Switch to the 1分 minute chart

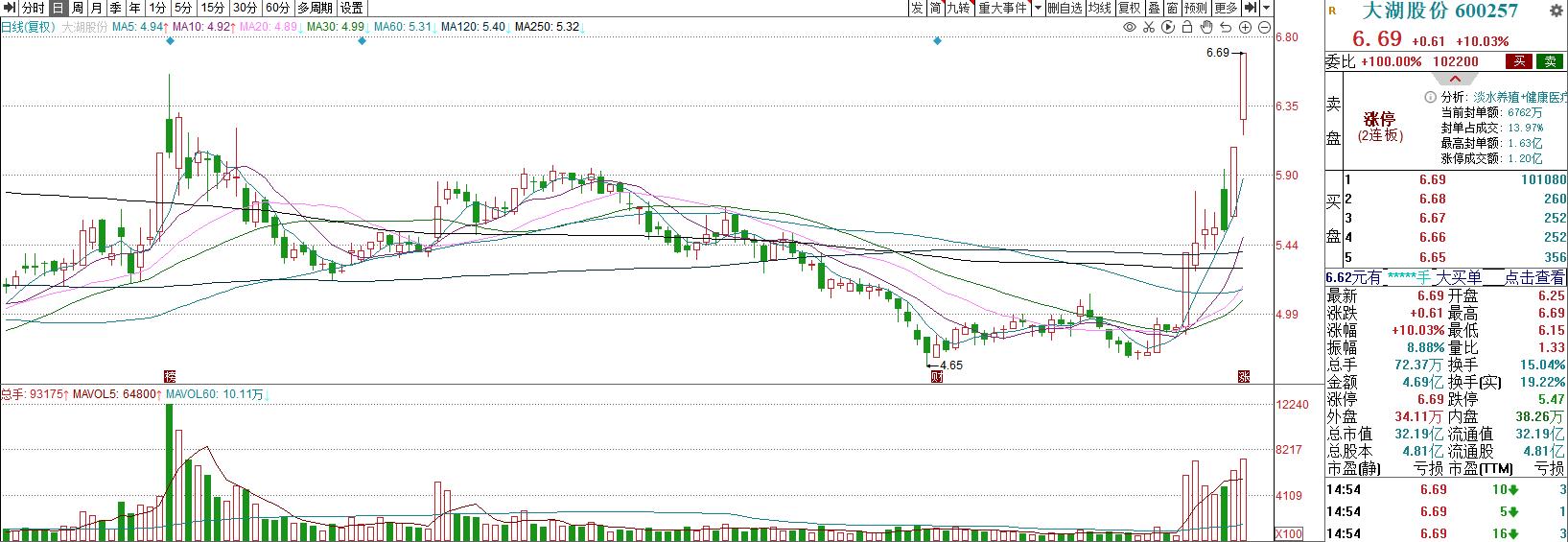(158, 8)
